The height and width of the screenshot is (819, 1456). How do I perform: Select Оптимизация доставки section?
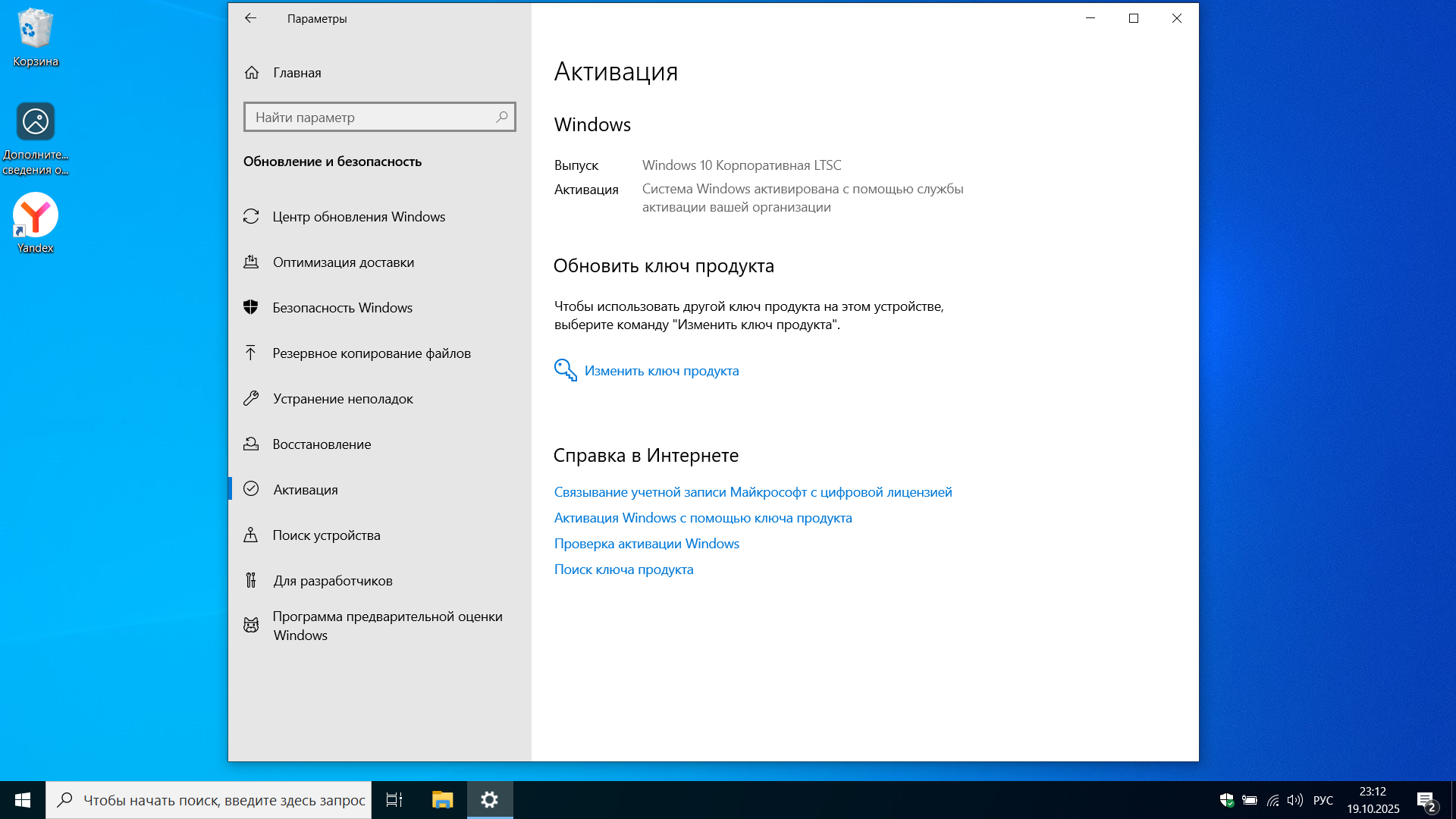(343, 262)
